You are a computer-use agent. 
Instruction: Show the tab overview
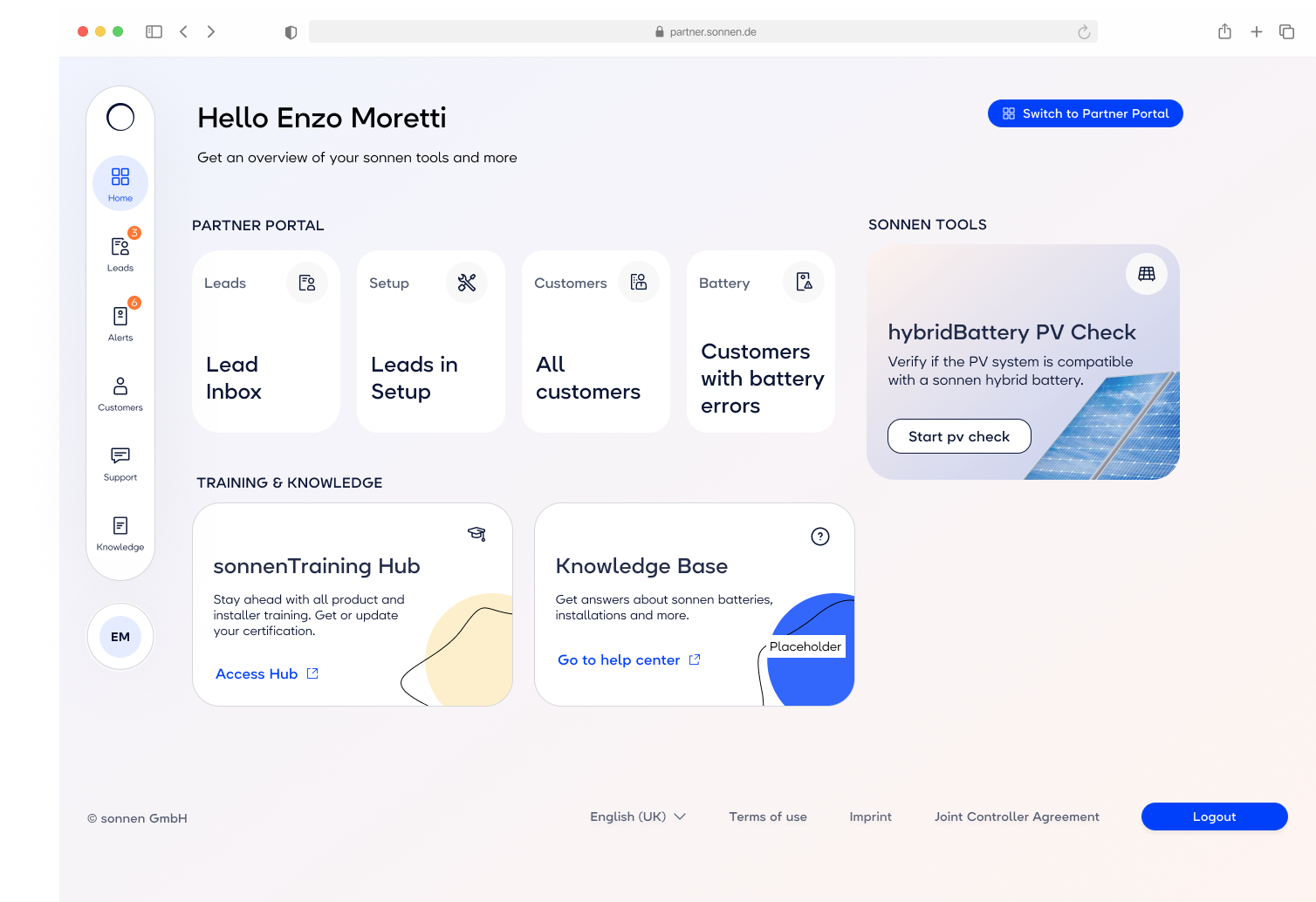tap(1286, 31)
